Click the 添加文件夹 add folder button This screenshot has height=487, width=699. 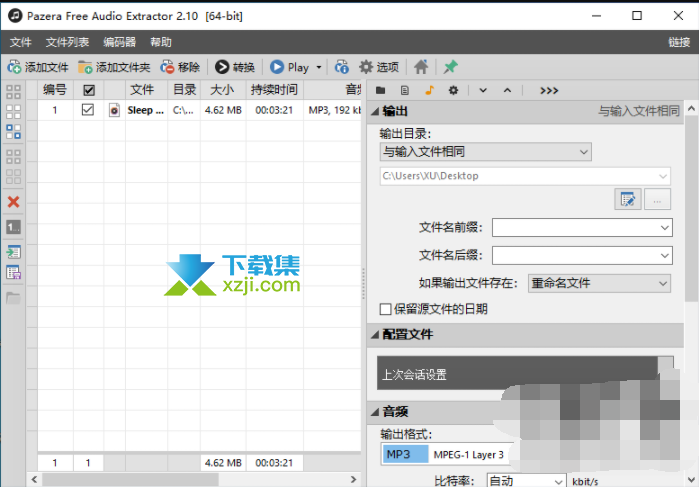click(114, 67)
